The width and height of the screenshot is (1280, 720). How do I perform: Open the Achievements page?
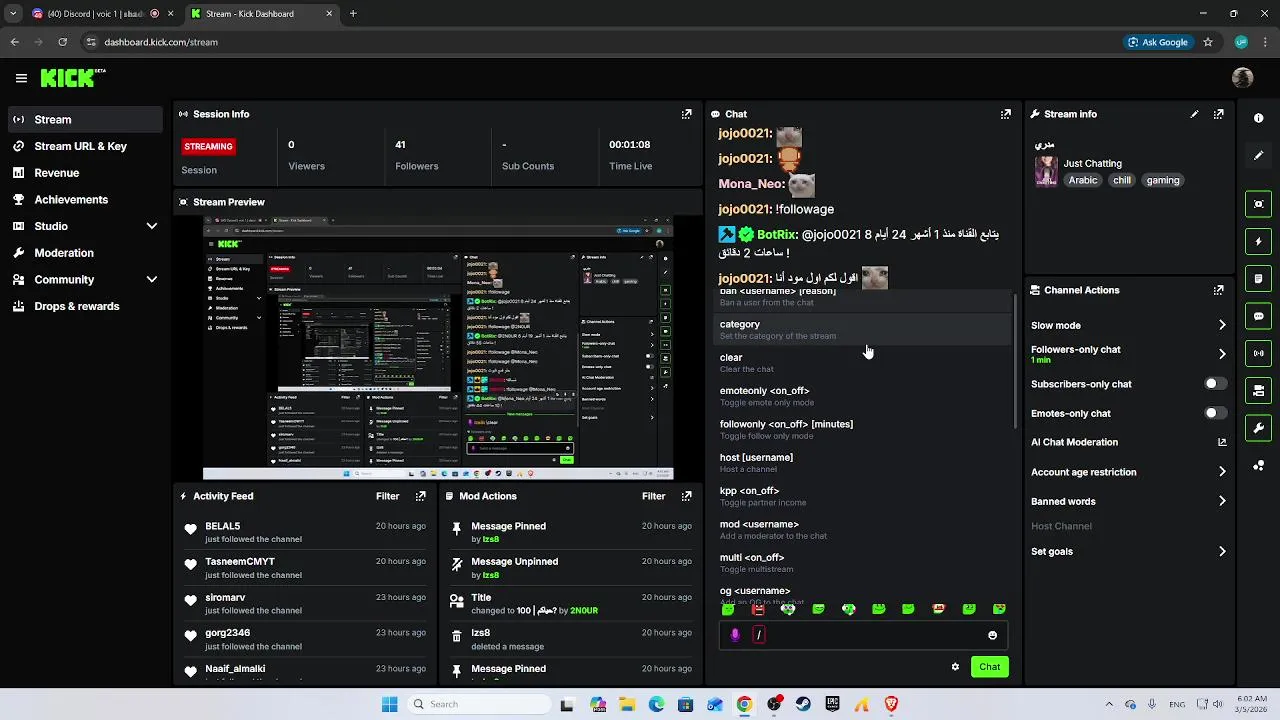pyautogui.click(x=84, y=199)
